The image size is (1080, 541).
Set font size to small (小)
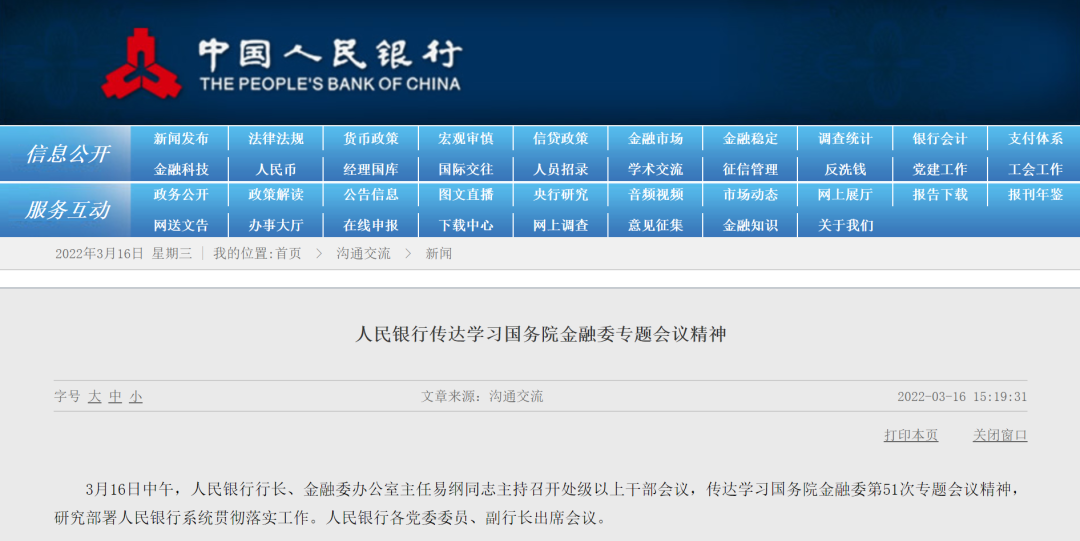tap(136, 397)
